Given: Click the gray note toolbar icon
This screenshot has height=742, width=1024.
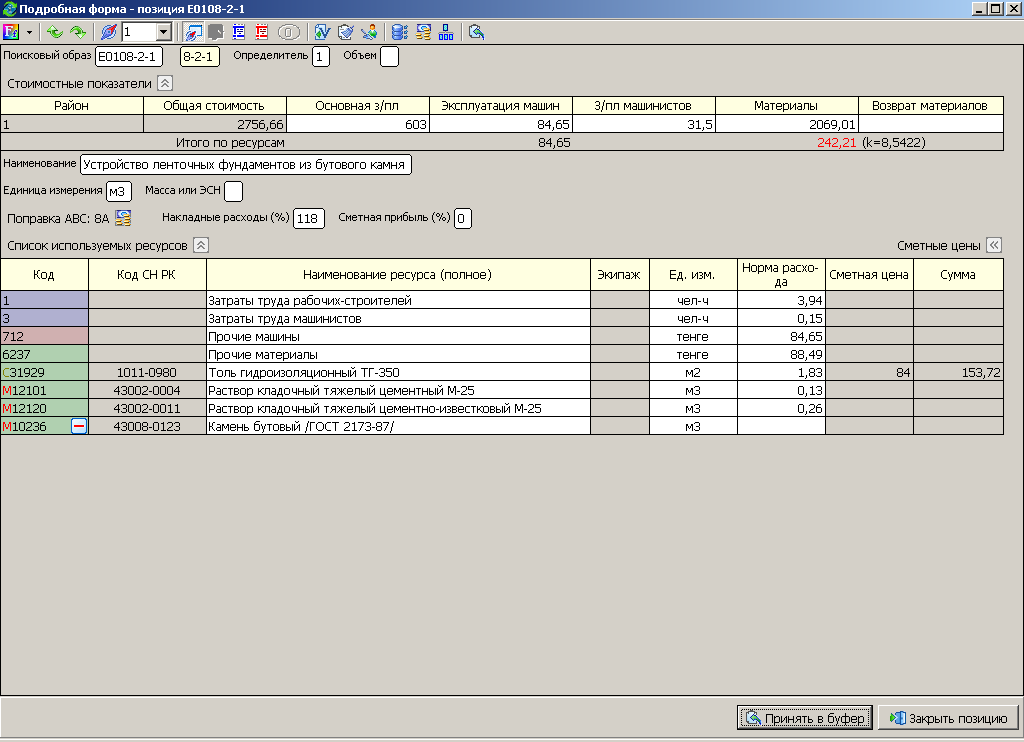Looking at the screenshot, I should click(216, 31).
